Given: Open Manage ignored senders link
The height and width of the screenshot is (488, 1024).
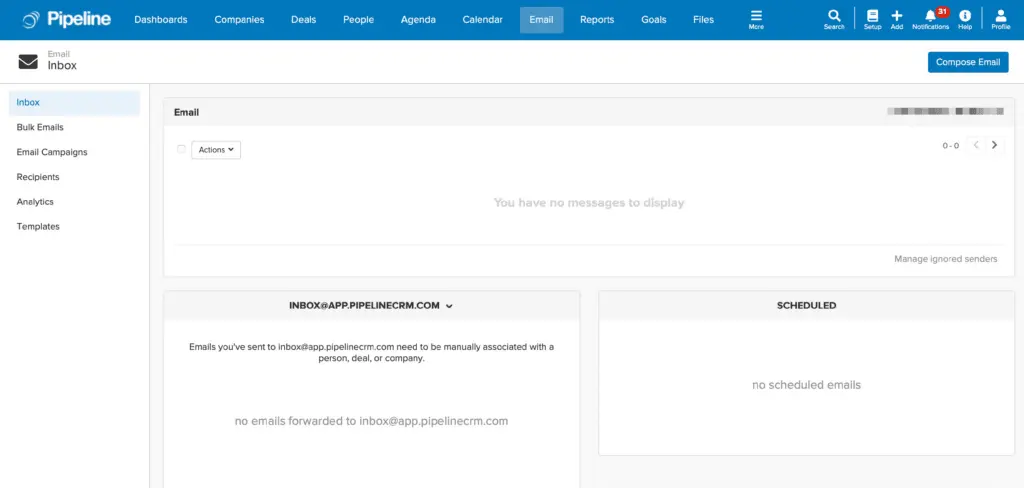Looking at the screenshot, I should (946, 259).
